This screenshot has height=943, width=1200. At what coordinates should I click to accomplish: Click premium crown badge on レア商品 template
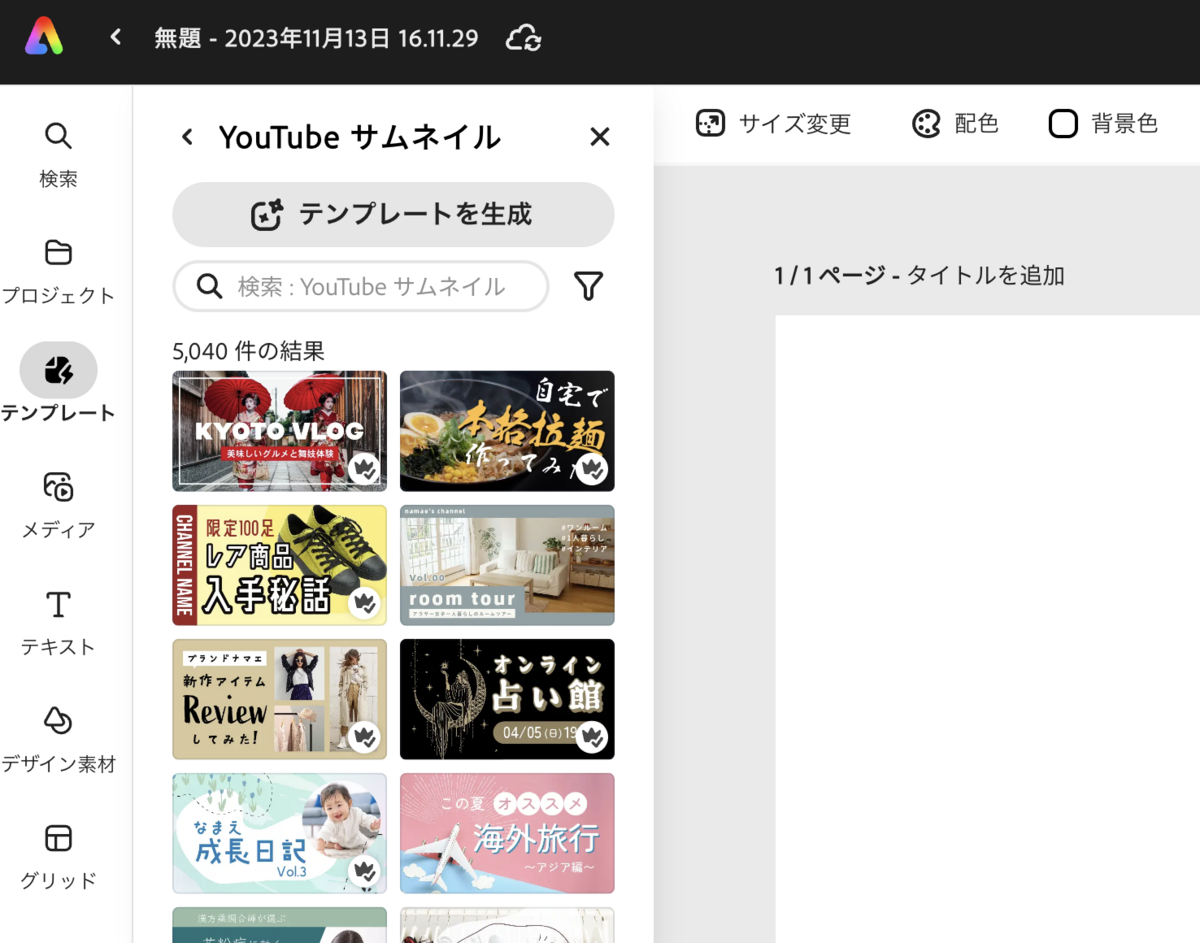364,602
